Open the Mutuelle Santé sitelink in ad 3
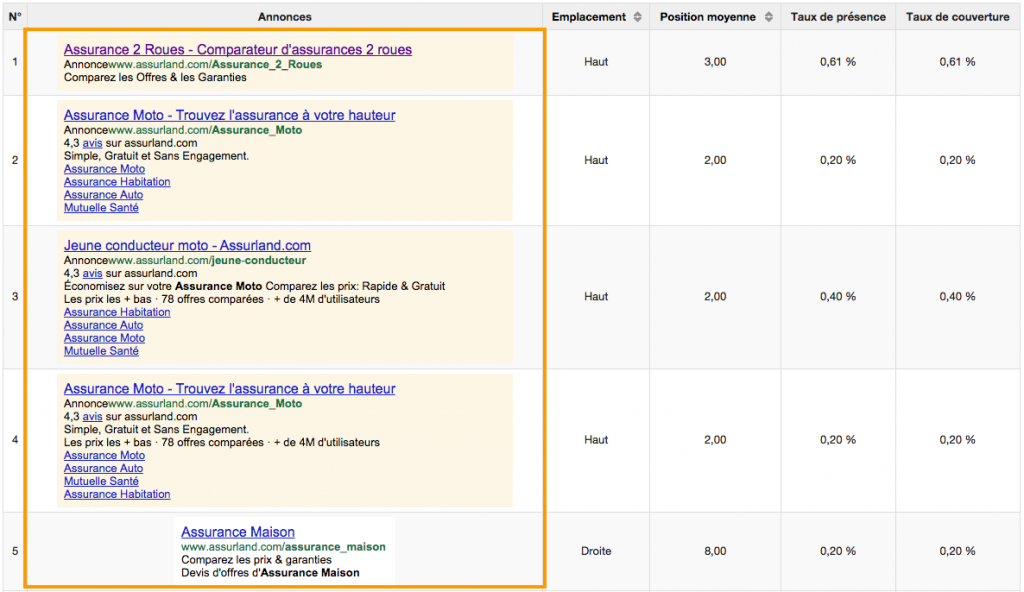The width and height of the screenshot is (1024, 592). (101, 352)
